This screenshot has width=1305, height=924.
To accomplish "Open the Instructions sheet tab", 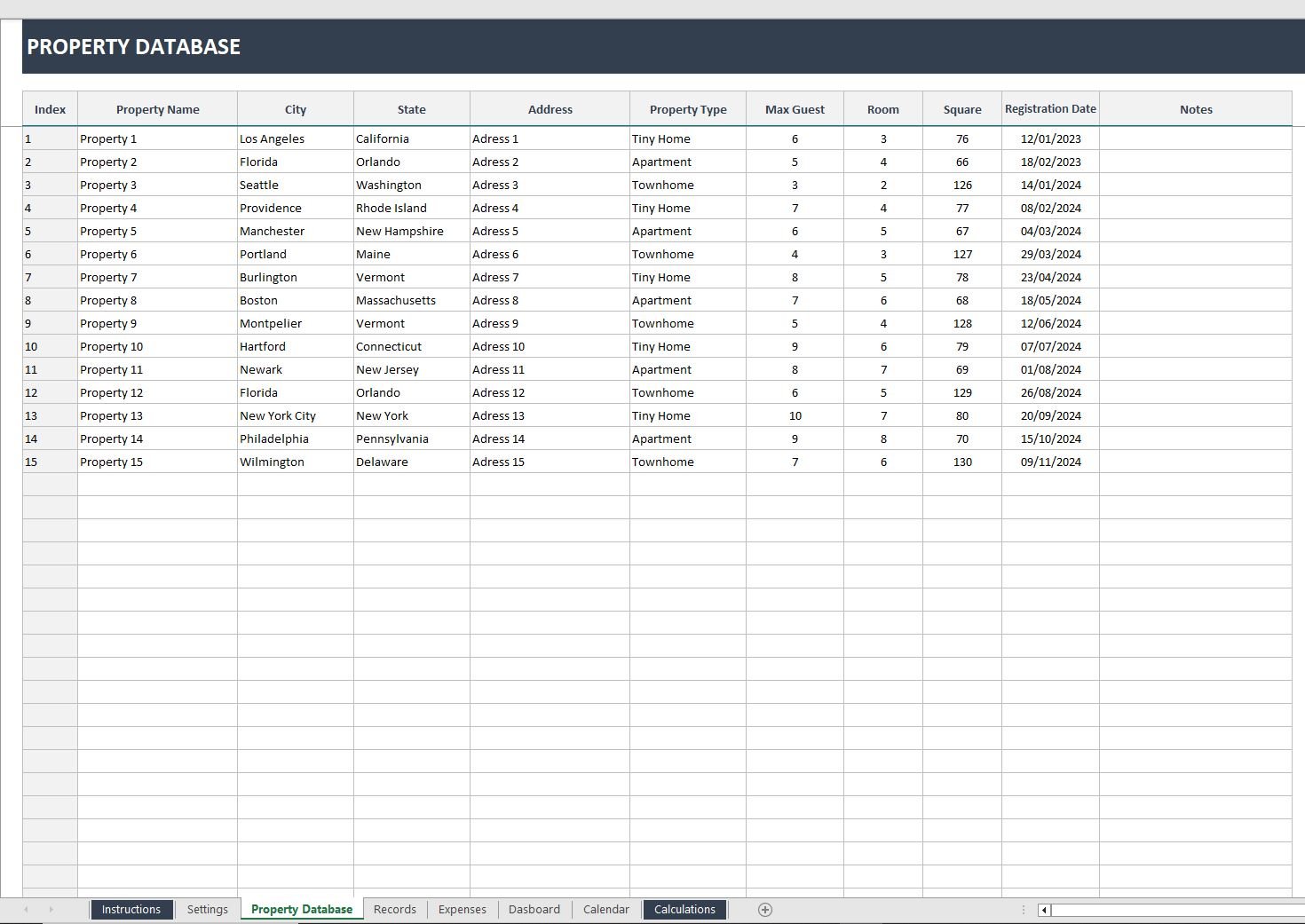I will [x=130, y=910].
